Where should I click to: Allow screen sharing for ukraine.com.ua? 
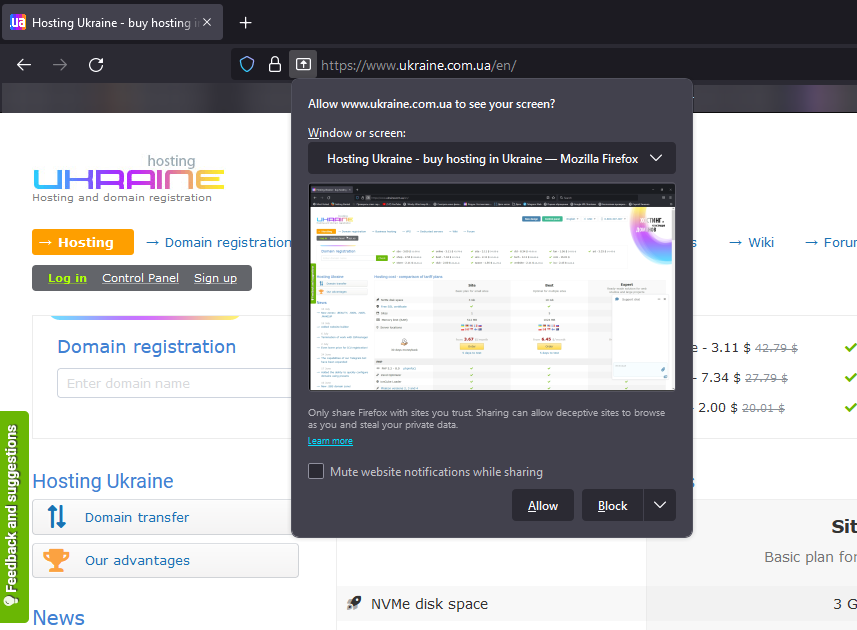[543, 505]
